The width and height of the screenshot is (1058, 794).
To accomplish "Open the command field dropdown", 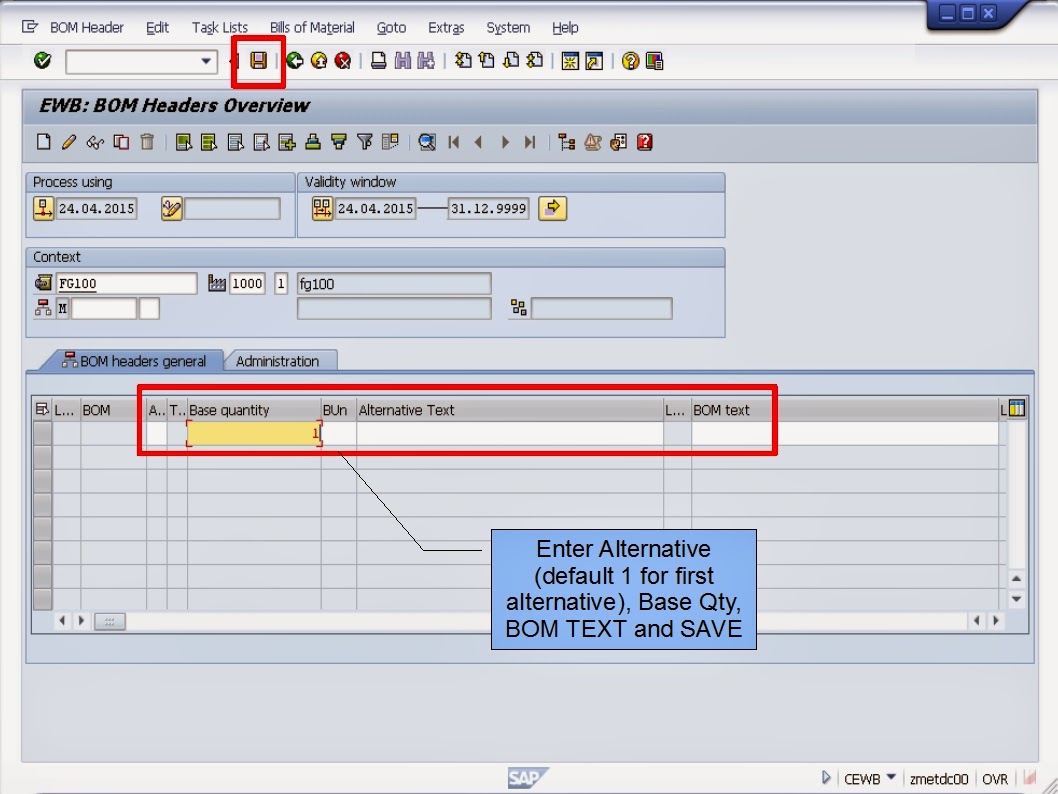I will click(x=208, y=61).
